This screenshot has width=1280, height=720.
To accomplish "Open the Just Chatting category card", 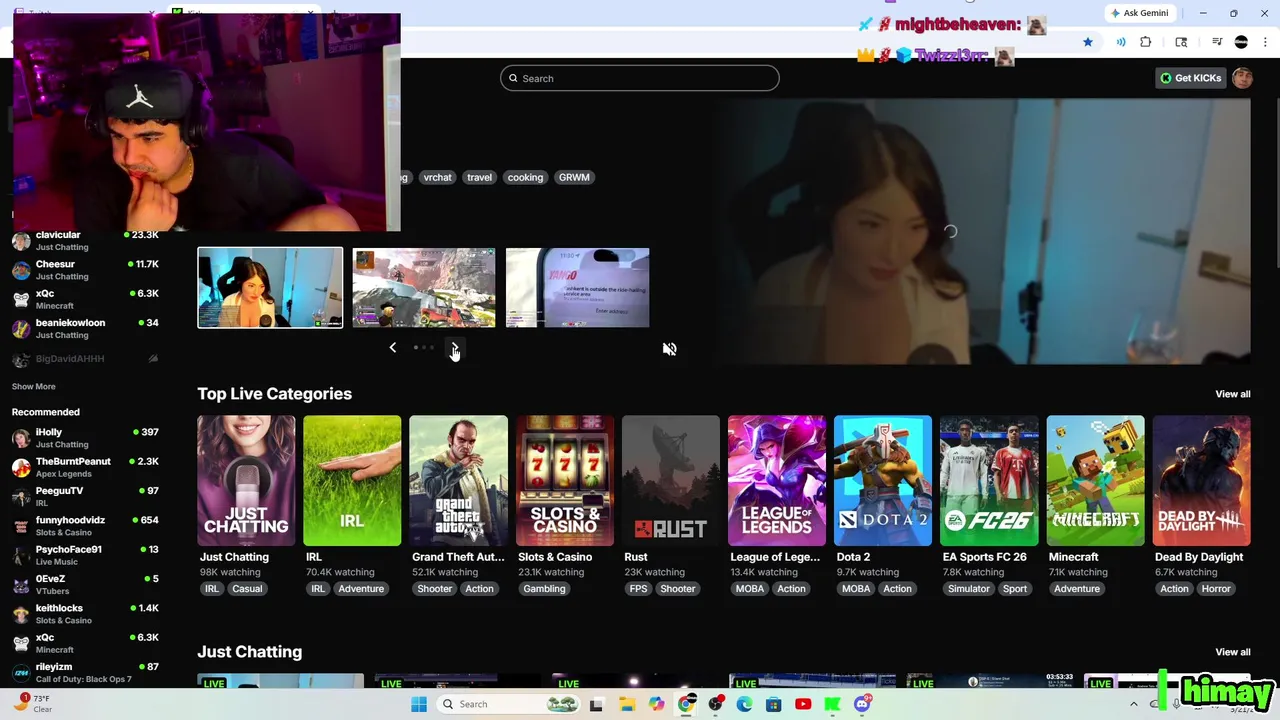I will (246, 480).
